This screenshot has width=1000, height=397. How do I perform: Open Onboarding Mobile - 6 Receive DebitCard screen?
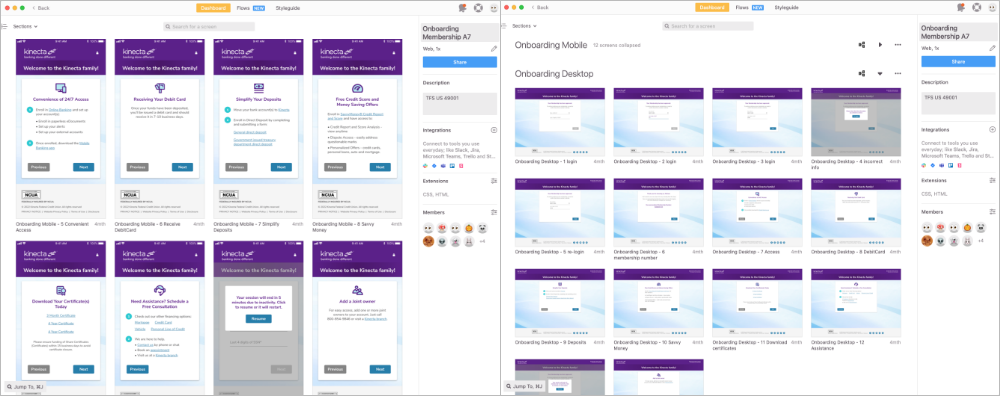pos(159,130)
